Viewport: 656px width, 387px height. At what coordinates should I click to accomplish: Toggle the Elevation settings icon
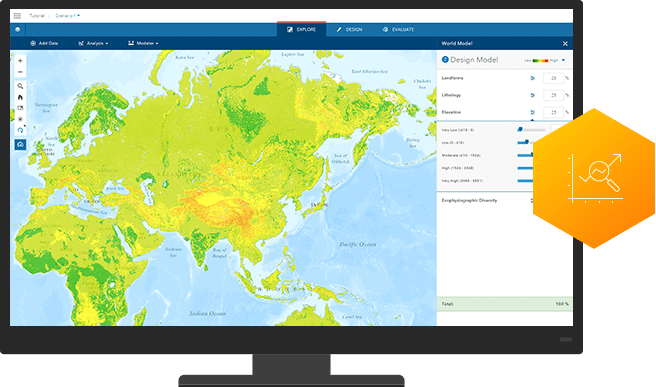[533, 113]
